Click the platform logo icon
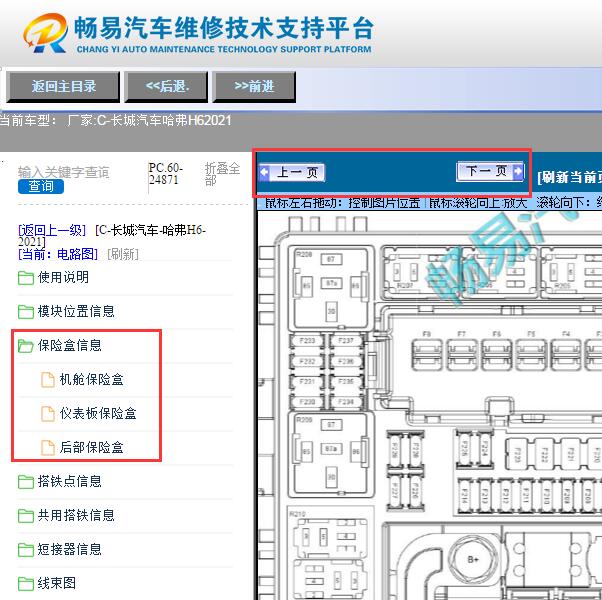602x600 pixels. pyautogui.click(x=45, y=33)
